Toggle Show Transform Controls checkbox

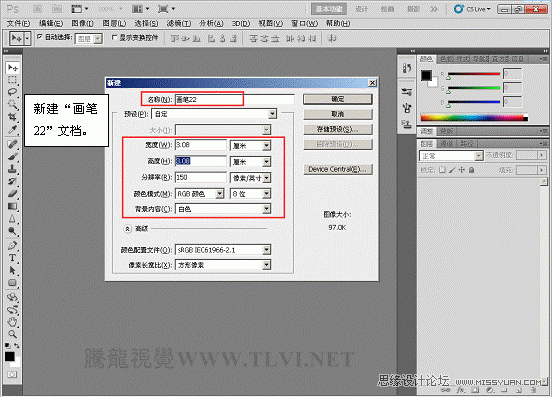coord(114,37)
